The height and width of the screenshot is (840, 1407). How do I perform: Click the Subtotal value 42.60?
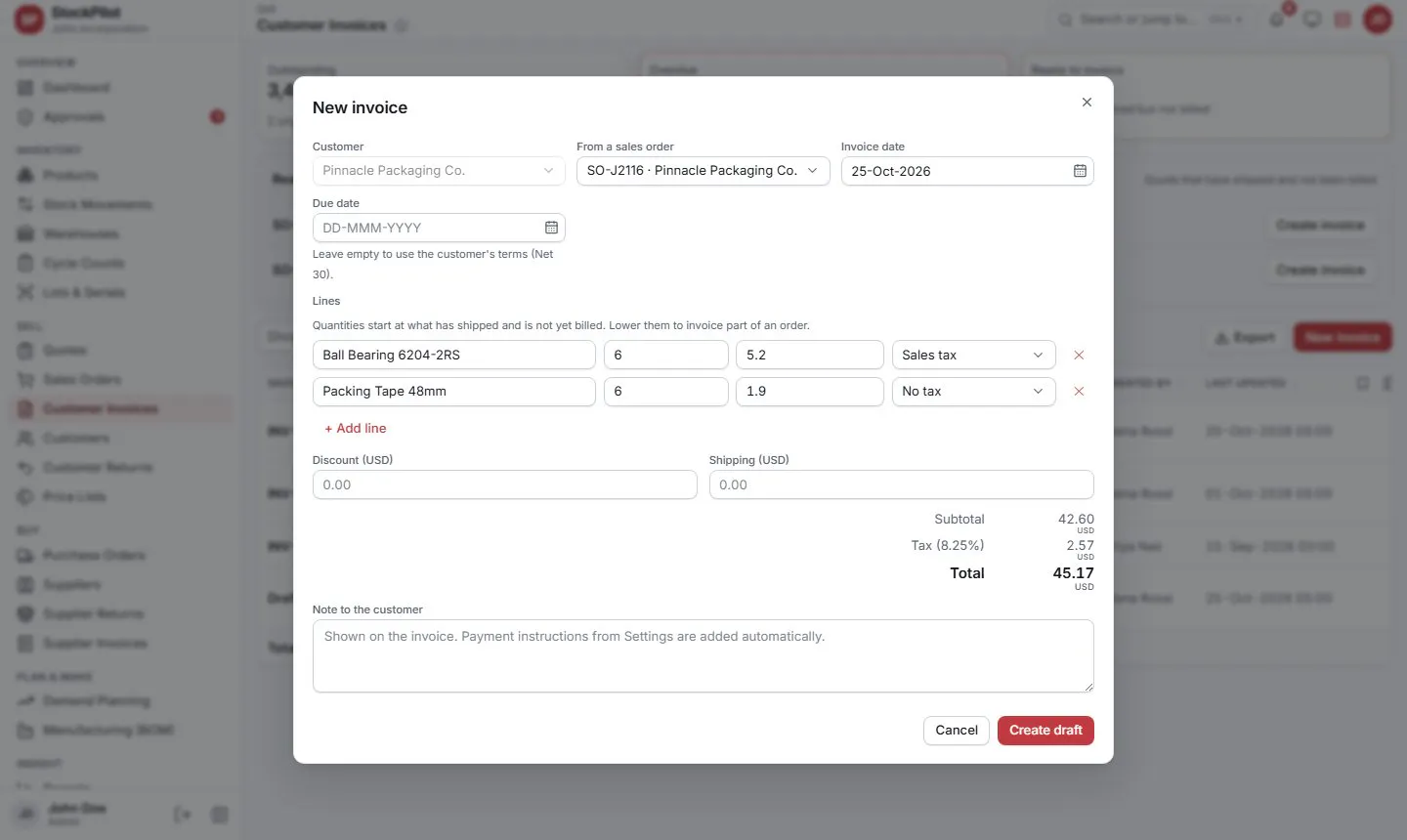1076,520
